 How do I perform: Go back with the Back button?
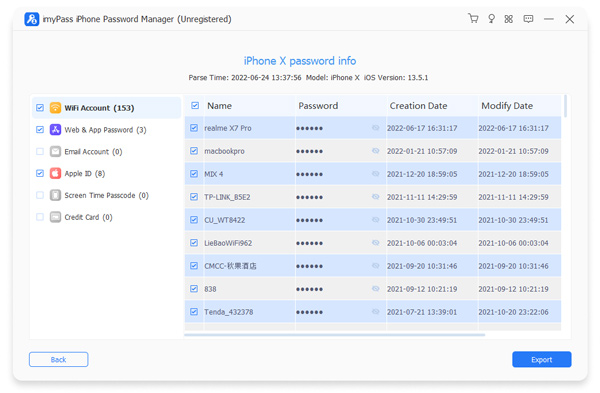pyautogui.click(x=59, y=359)
